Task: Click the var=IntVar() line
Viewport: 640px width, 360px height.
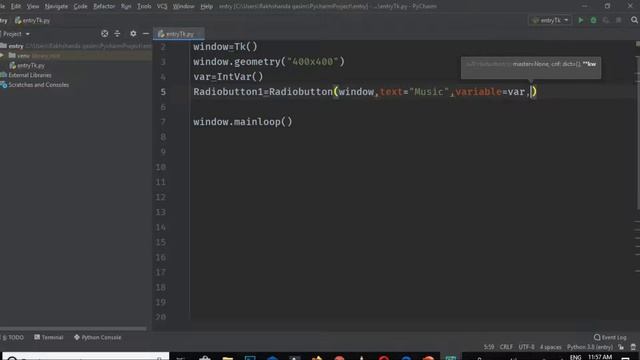Action: point(228,77)
